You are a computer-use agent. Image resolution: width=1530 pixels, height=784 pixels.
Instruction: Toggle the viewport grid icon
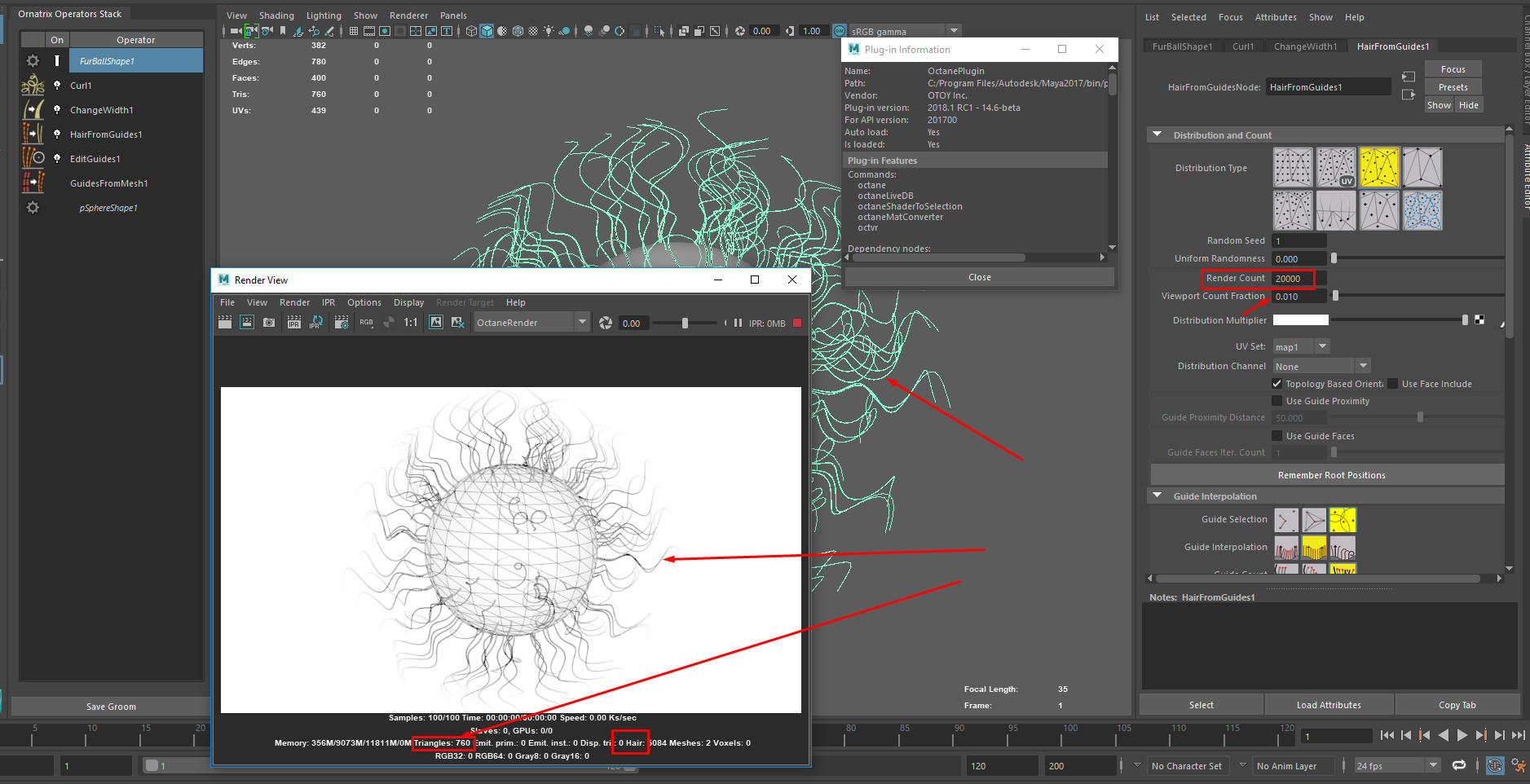click(x=353, y=31)
